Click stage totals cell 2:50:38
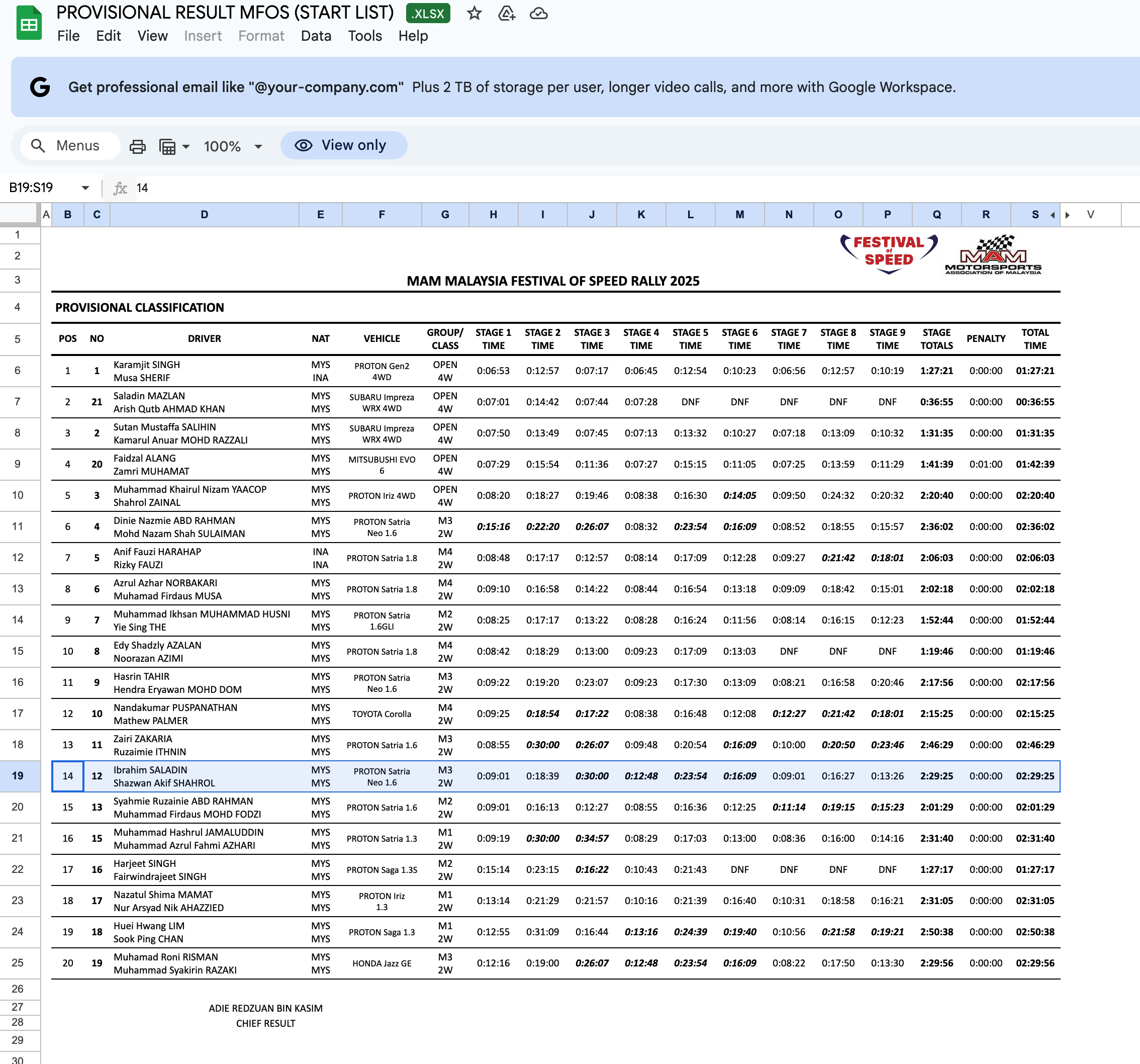 (936, 932)
